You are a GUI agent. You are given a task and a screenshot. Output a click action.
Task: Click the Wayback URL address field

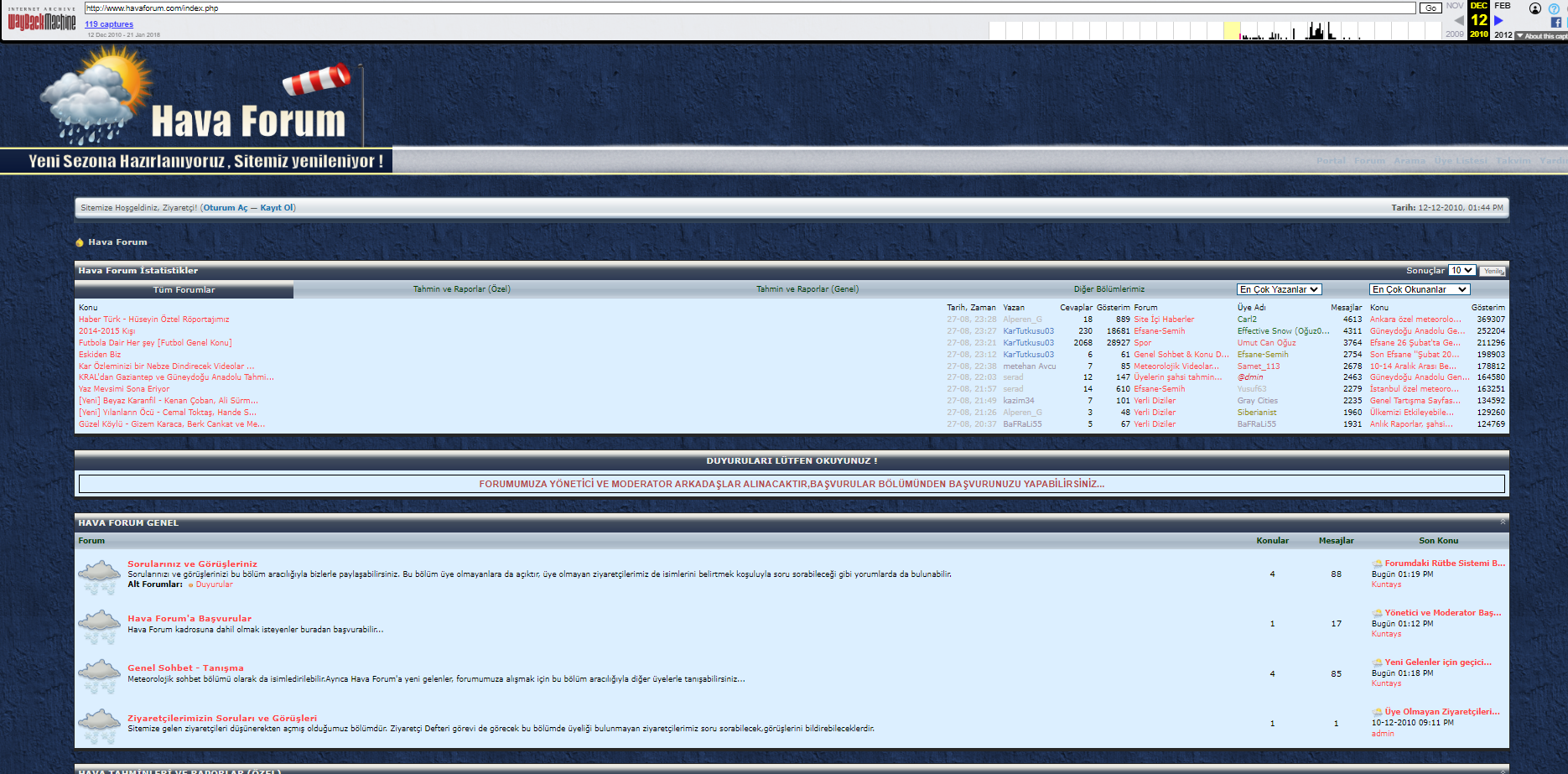(x=750, y=8)
